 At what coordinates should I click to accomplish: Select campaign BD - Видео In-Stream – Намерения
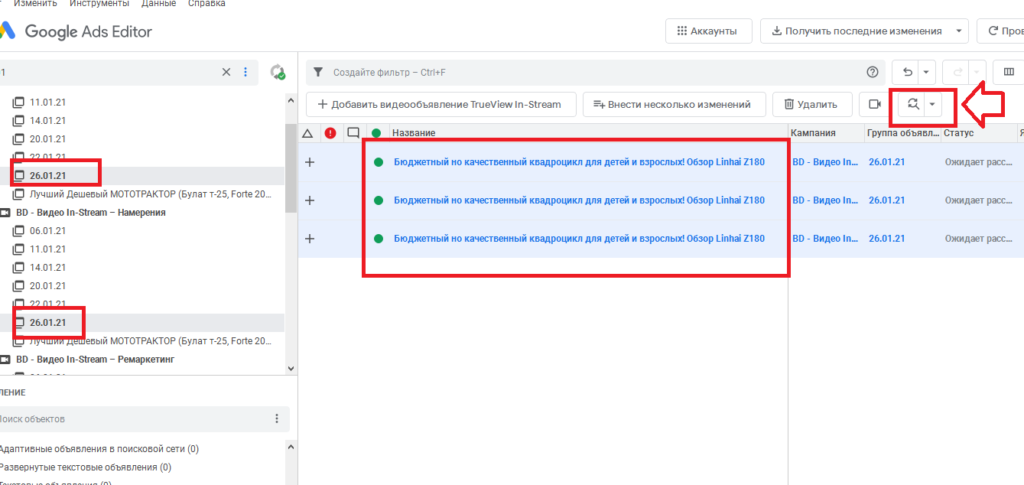click(91, 213)
